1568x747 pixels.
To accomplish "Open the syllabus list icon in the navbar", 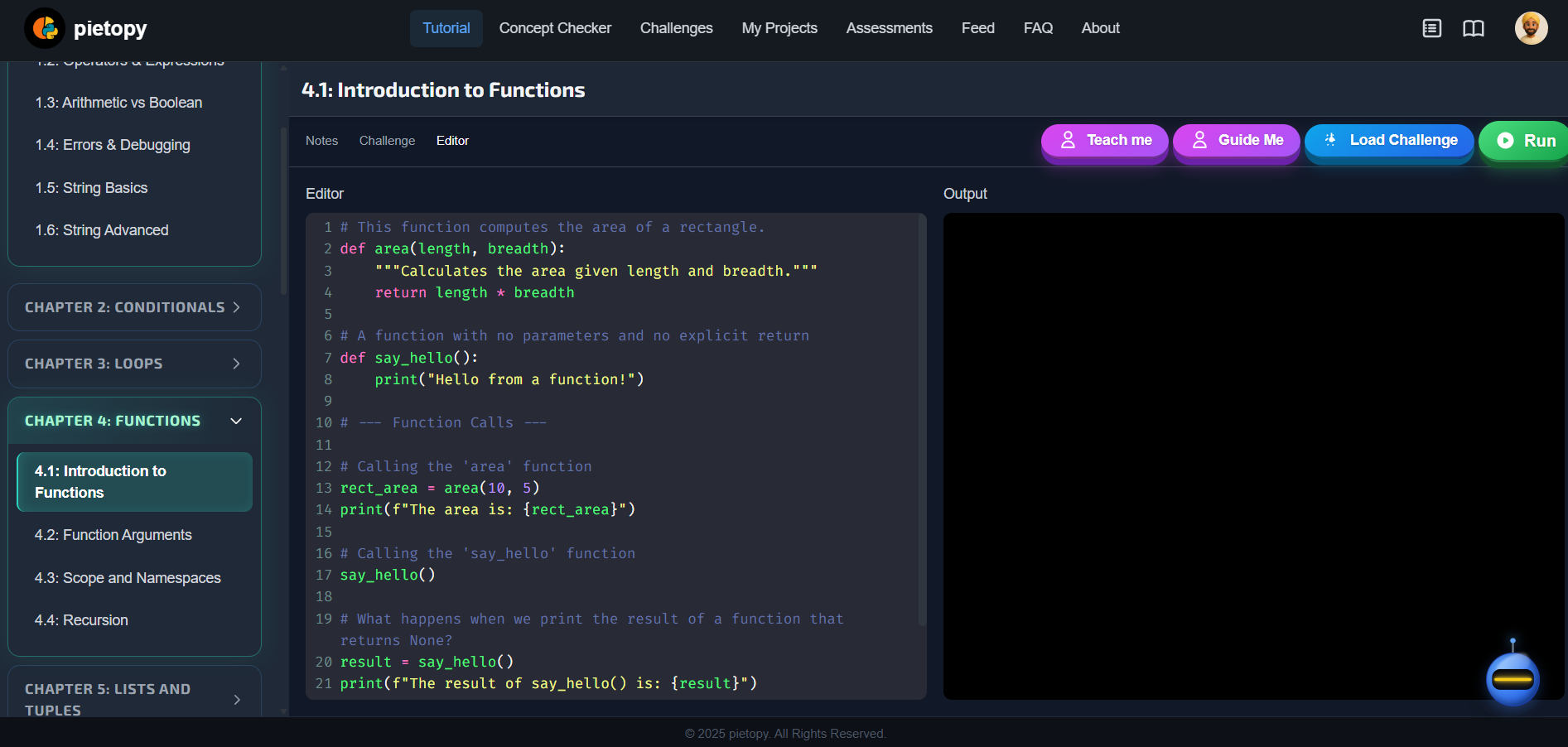I will click(1431, 27).
